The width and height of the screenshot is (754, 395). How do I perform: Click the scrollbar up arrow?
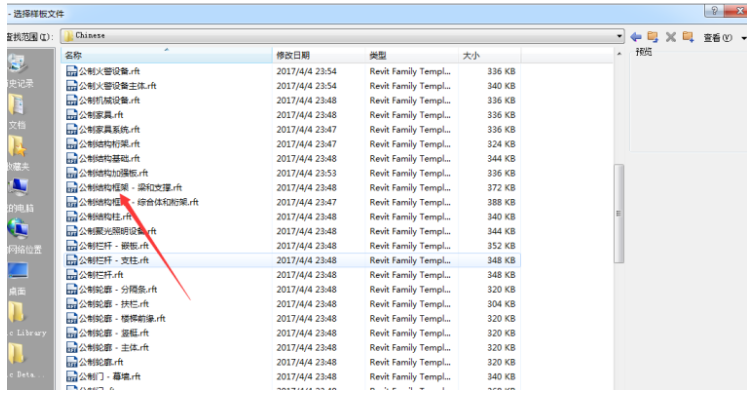pos(619,53)
